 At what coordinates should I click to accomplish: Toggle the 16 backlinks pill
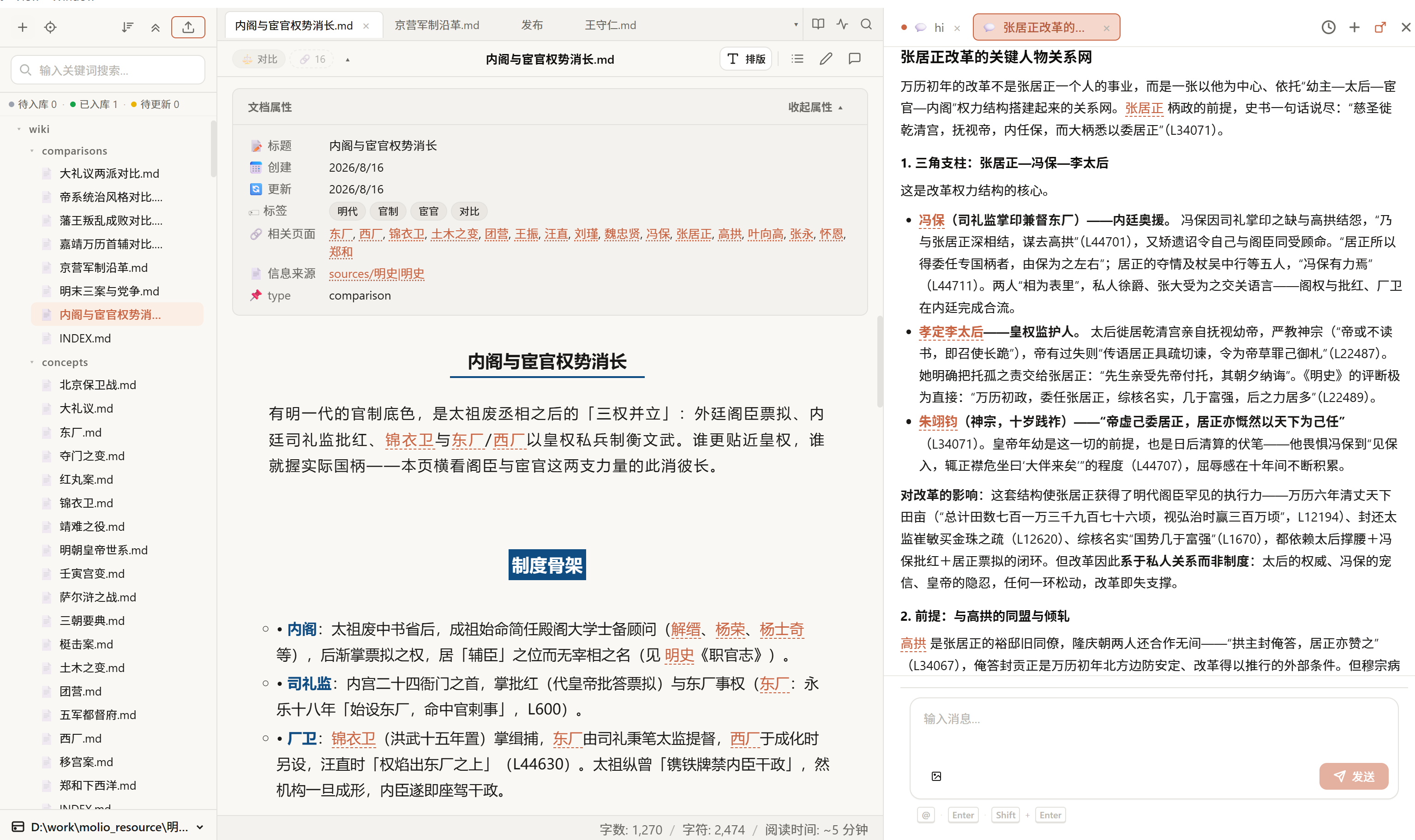[312, 59]
